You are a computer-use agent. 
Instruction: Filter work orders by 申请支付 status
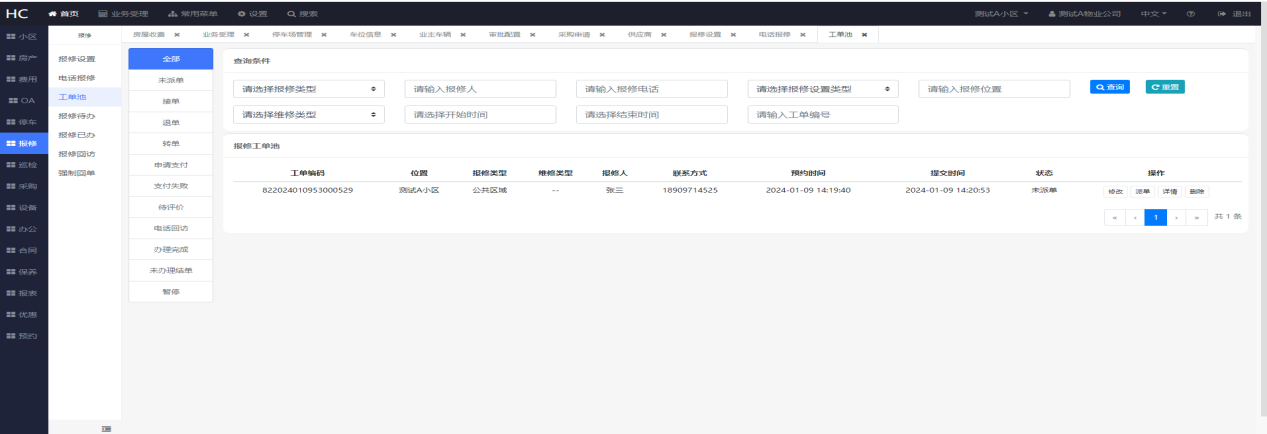pos(172,165)
